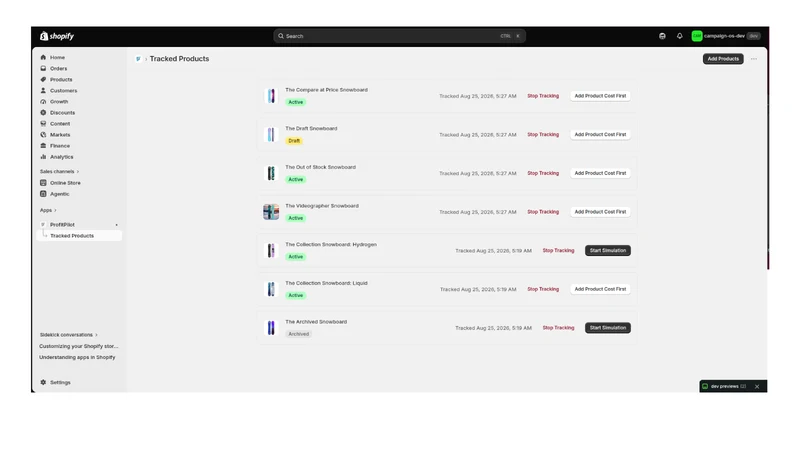Click 'The Collection Snowboard: Hydrogen' title
Image resolution: width=800 pixels, height=450 pixels.
point(331,245)
